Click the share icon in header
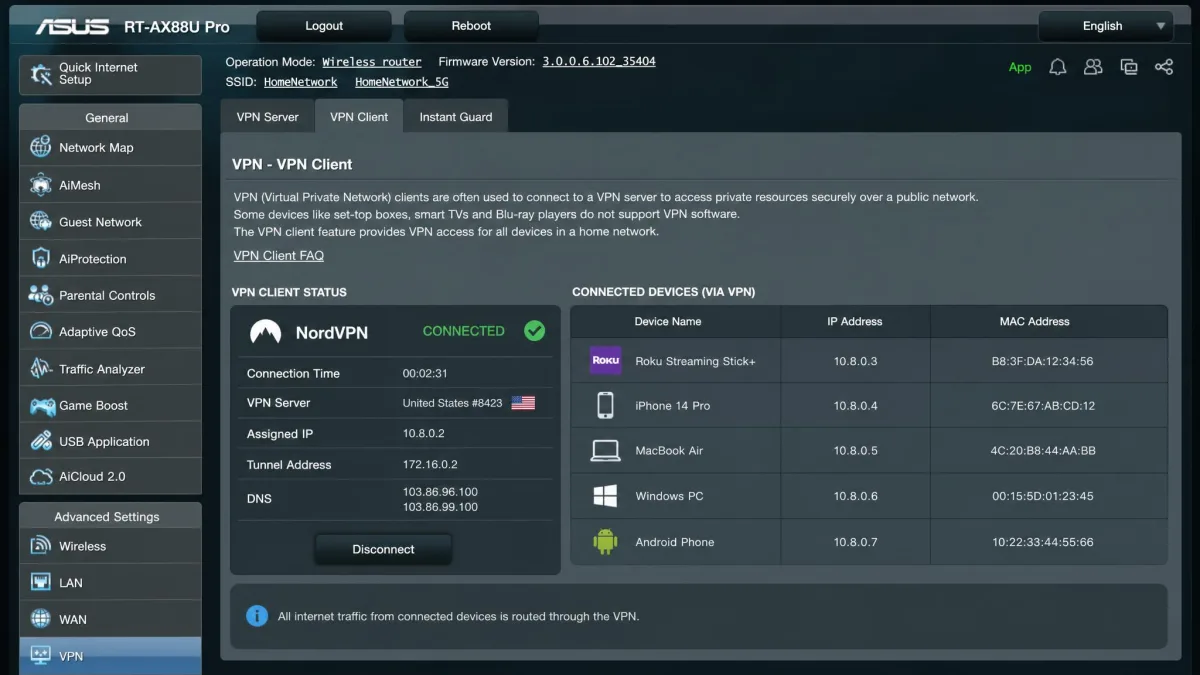 [1164, 67]
